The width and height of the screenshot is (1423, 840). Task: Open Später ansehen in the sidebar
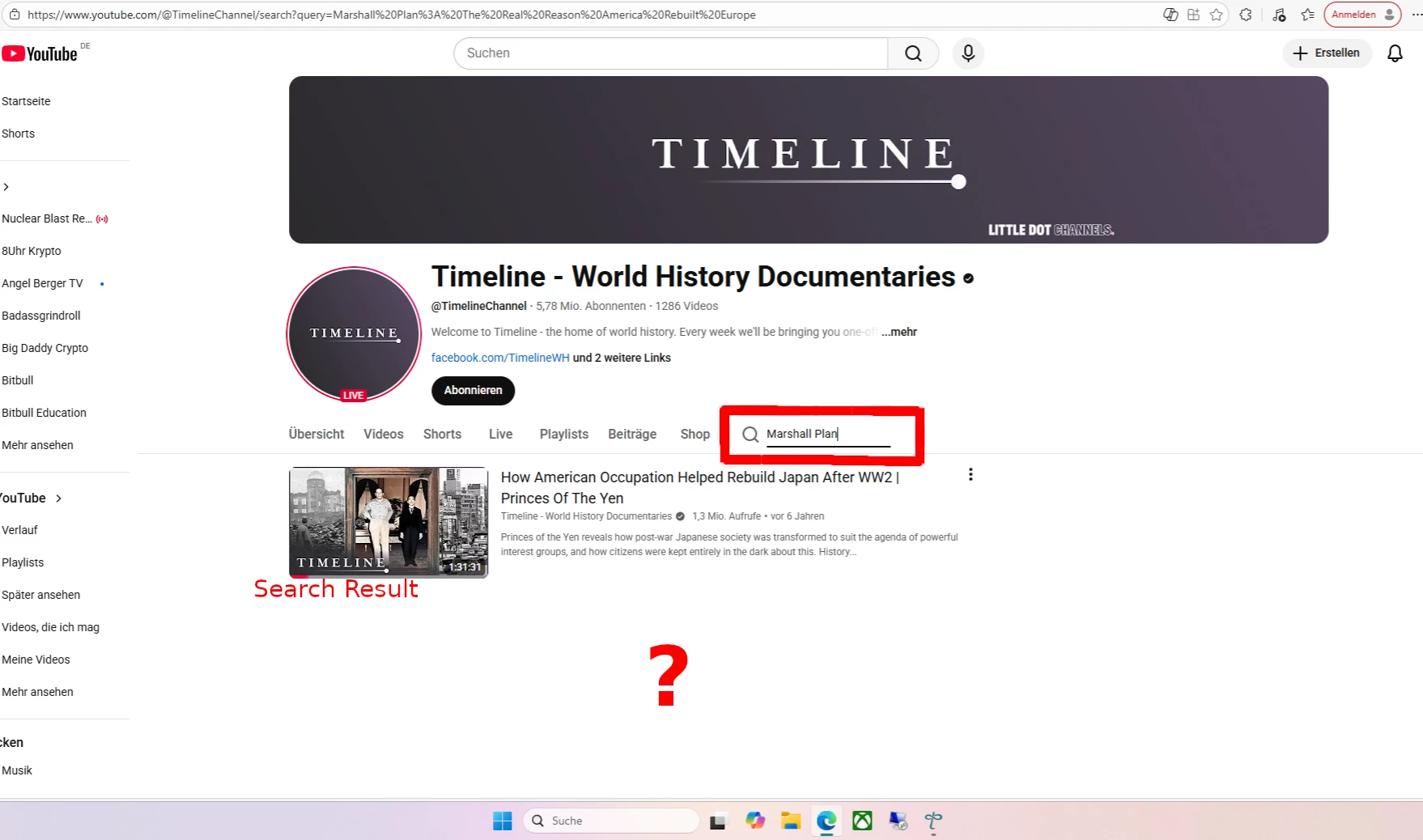(x=40, y=595)
